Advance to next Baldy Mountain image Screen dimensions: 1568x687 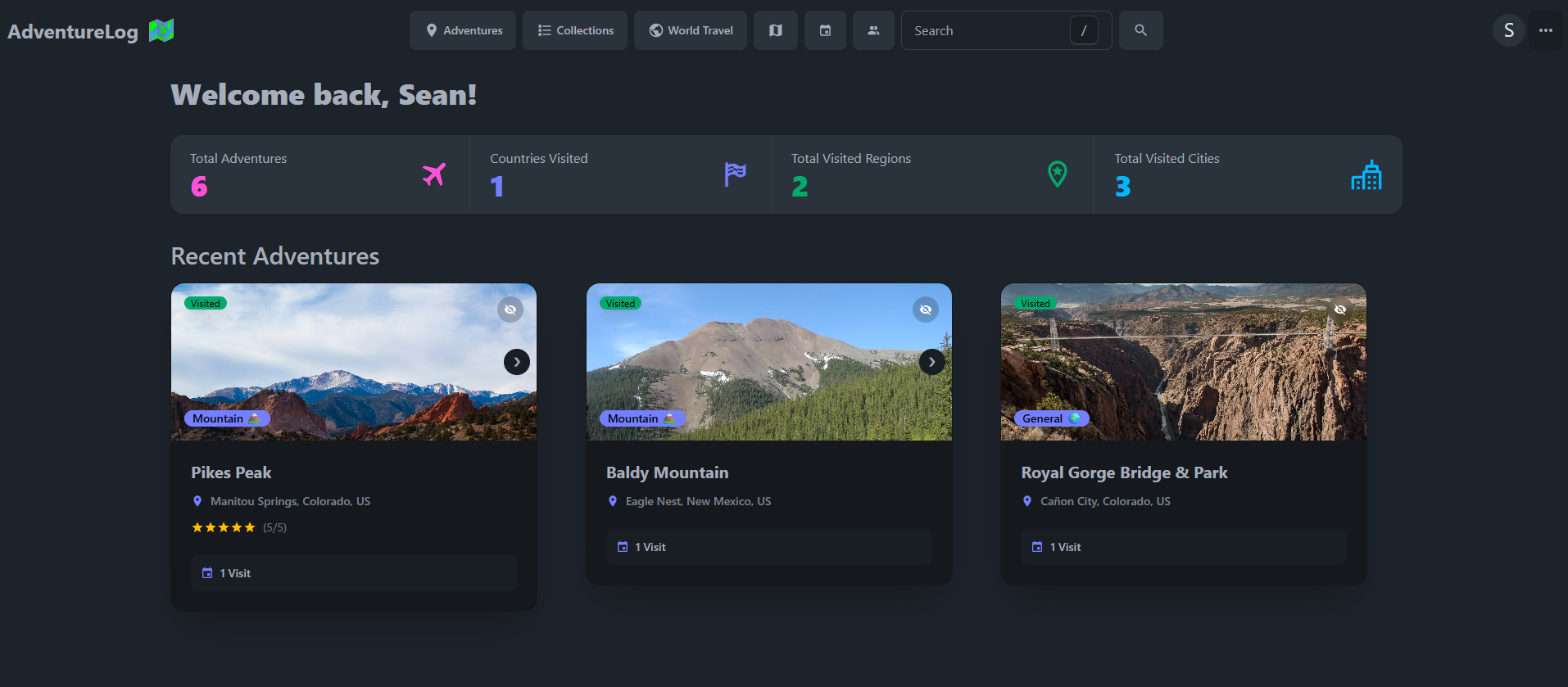click(x=931, y=362)
